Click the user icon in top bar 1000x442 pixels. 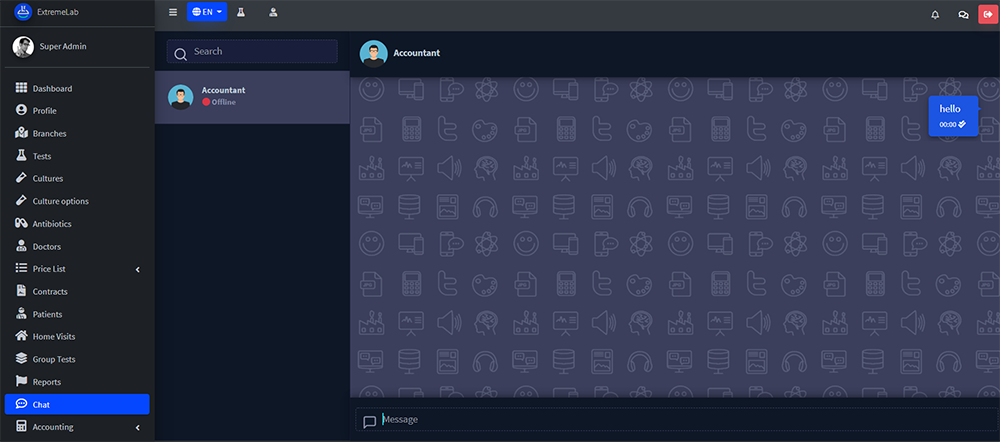273,13
